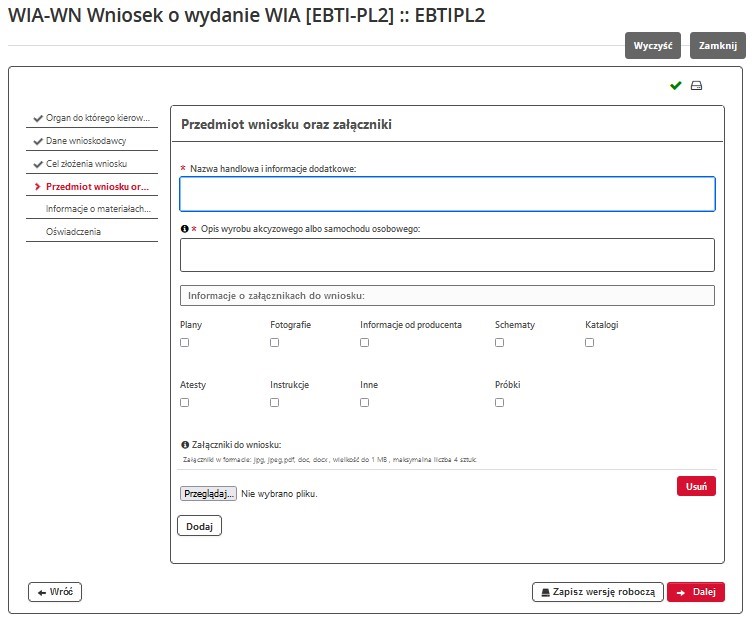Click the Zamknij button
The height and width of the screenshot is (623, 755).
coord(717,46)
